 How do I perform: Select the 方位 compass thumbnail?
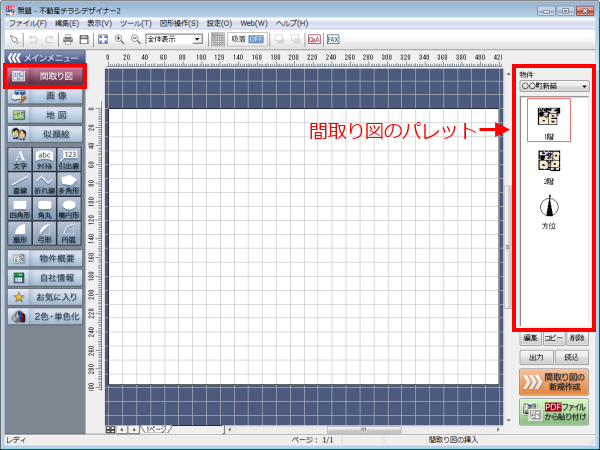pos(547,212)
